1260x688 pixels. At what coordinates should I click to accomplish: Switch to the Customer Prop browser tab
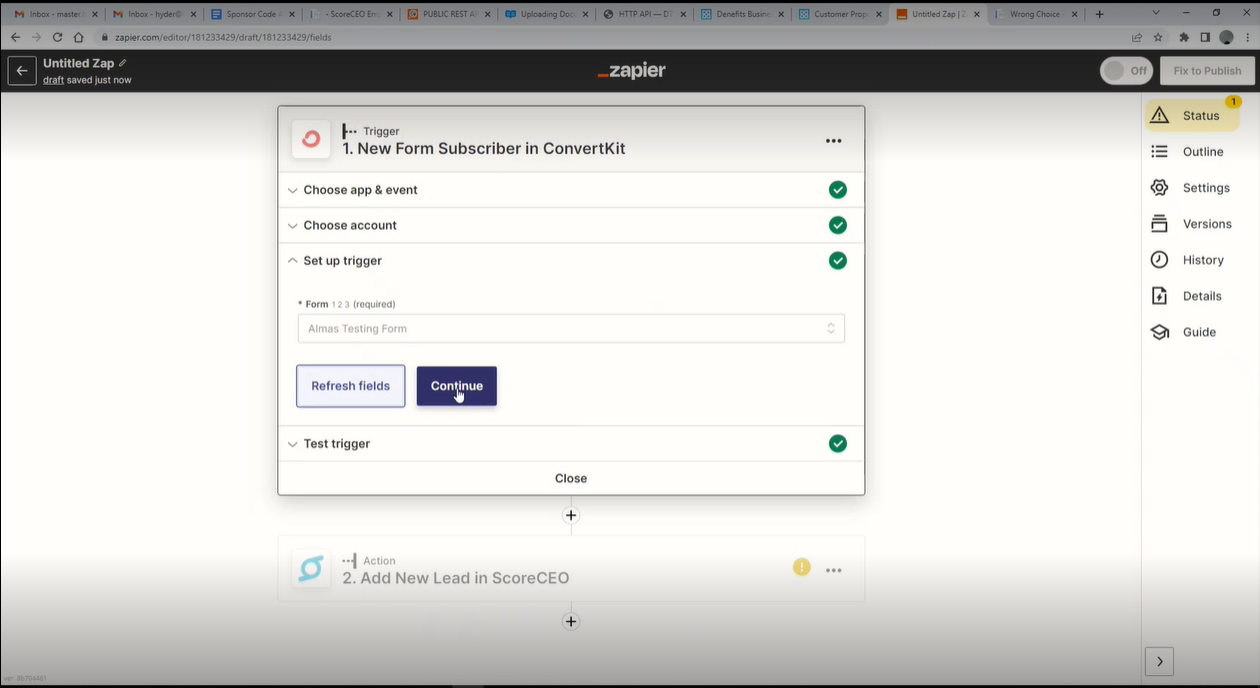tap(841, 14)
